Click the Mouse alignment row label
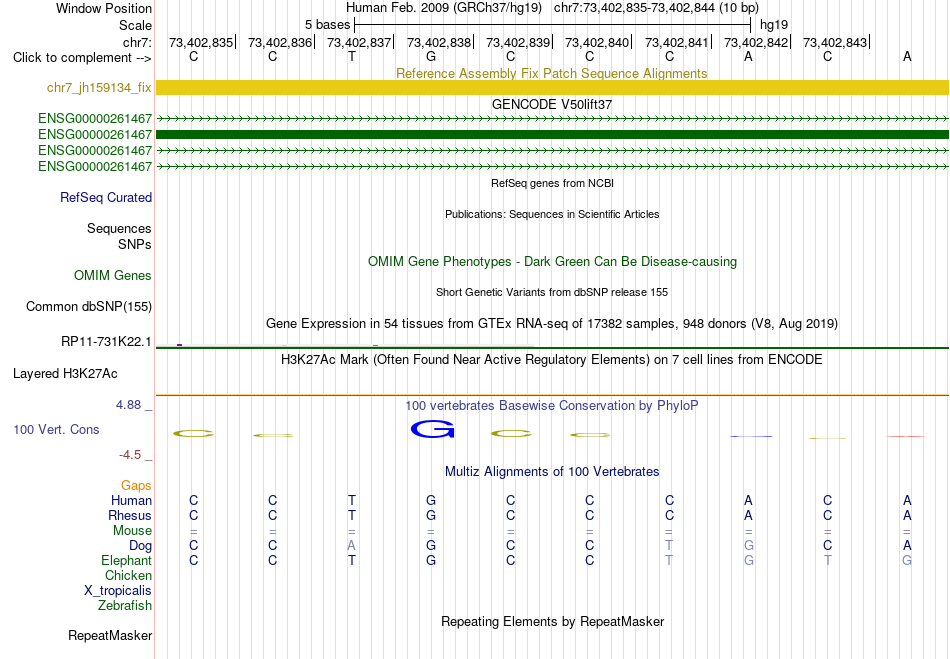The width and height of the screenshot is (950, 659). [132, 531]
